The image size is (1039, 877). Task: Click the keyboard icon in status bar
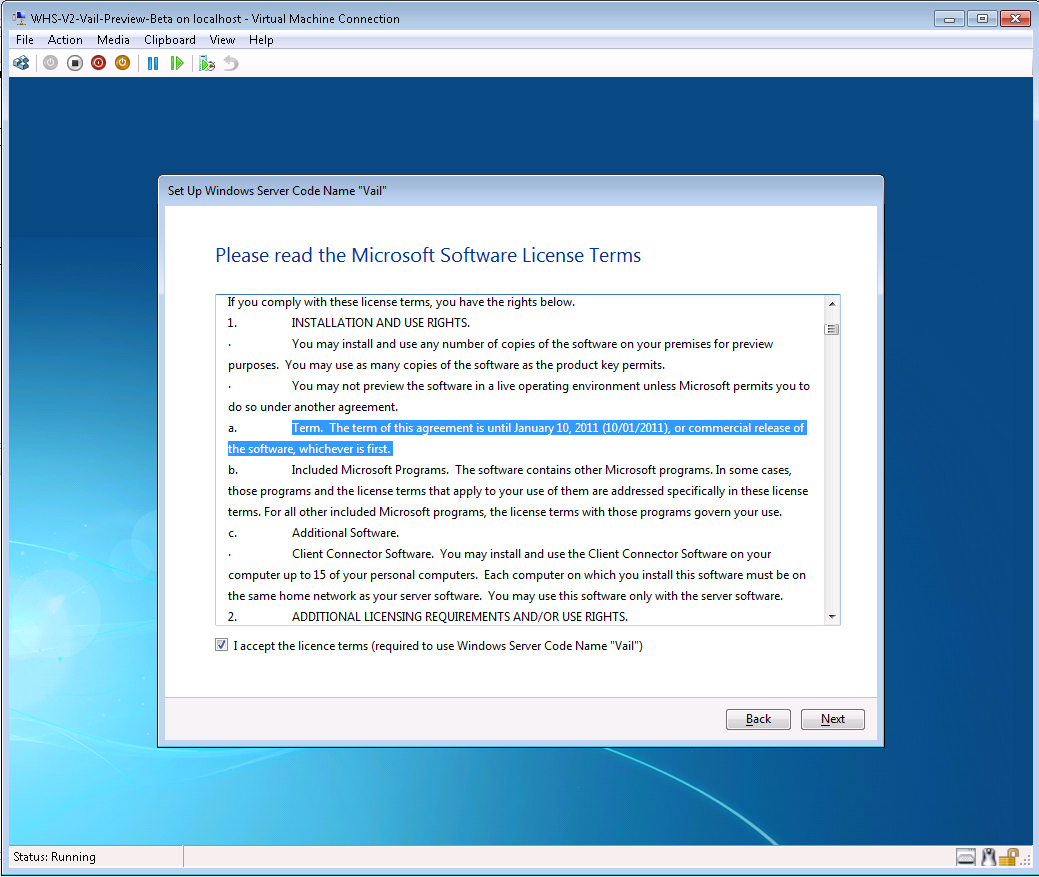(x=965, y=857)
